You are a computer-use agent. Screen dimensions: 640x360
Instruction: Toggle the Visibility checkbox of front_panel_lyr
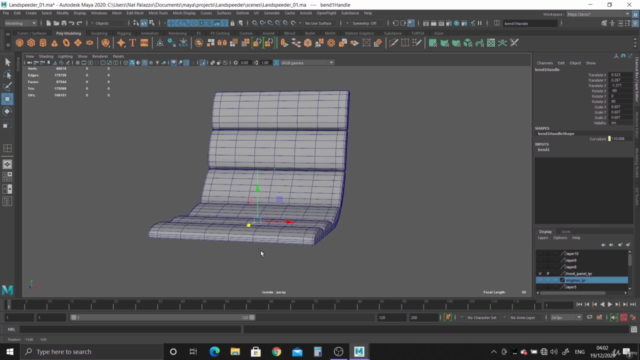[x=540, y=273]
